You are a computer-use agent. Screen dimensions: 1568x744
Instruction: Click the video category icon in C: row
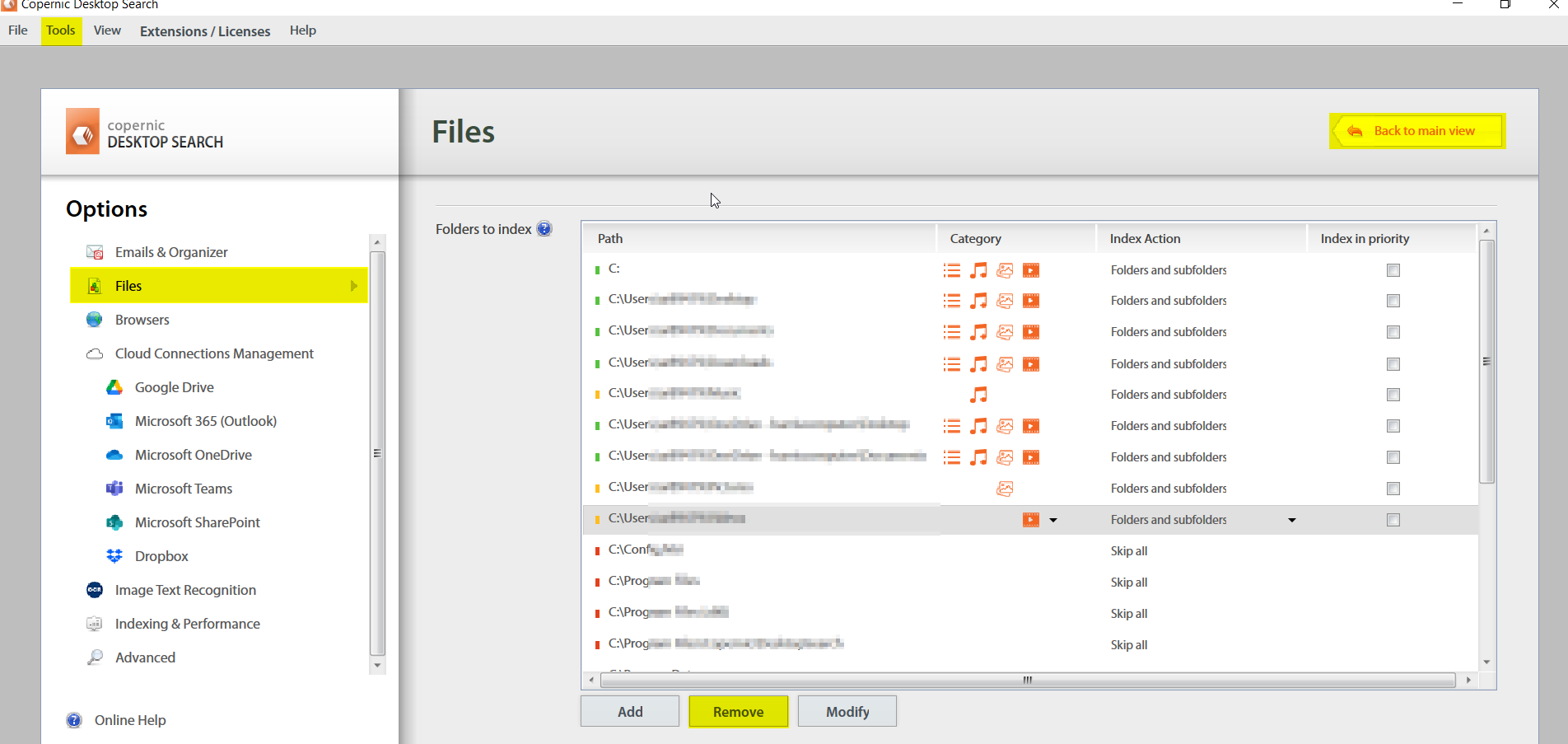pyautogui.click(x=1031, y=270)
